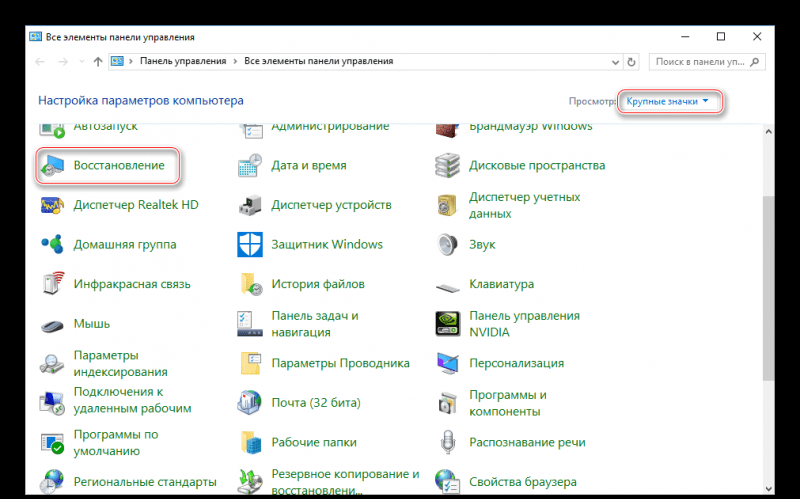Click the Дата и время clock icon

click(x=250, y=165)
